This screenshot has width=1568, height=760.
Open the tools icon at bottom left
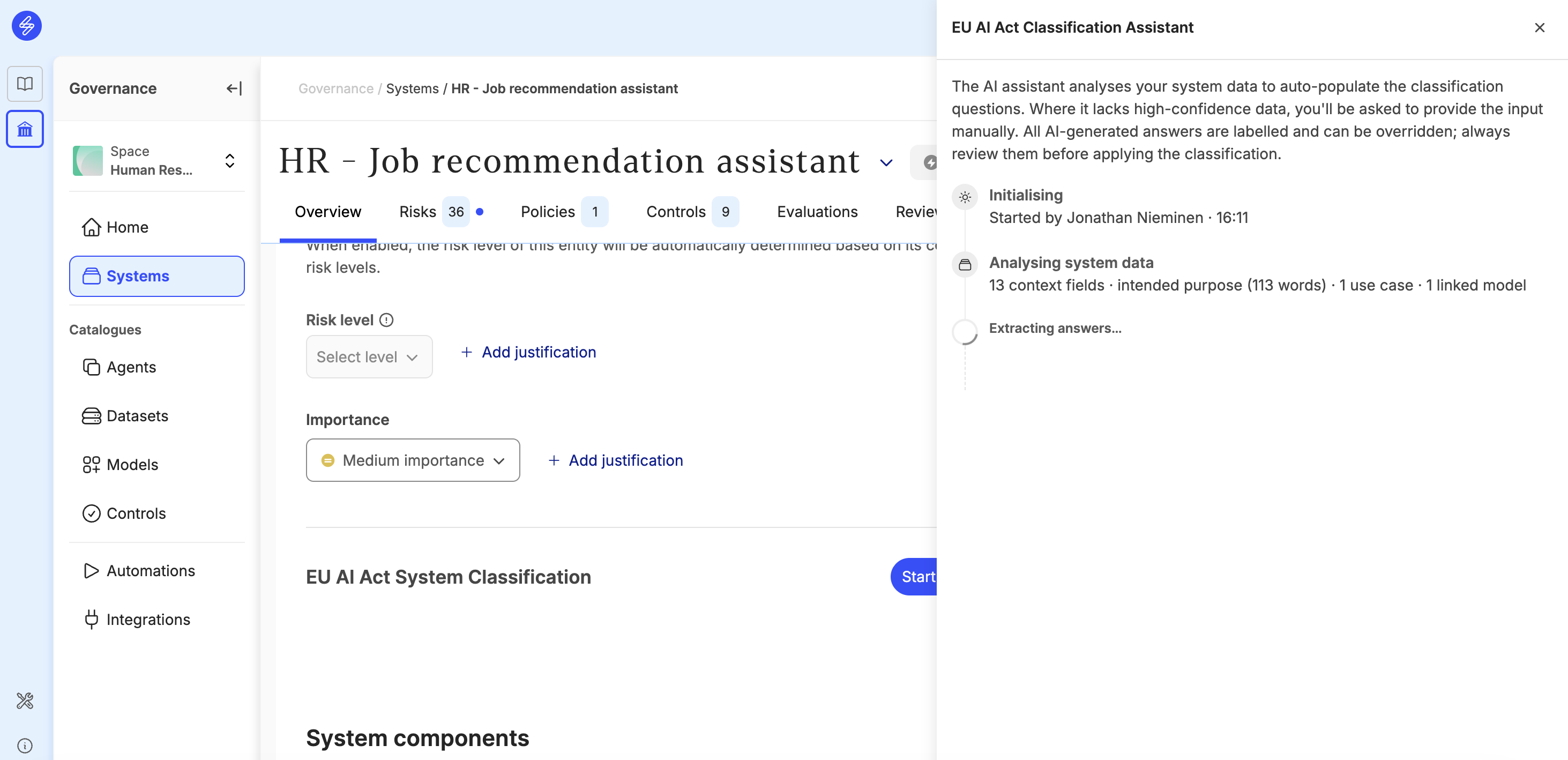pyautogui.click(x=25, y=701)
